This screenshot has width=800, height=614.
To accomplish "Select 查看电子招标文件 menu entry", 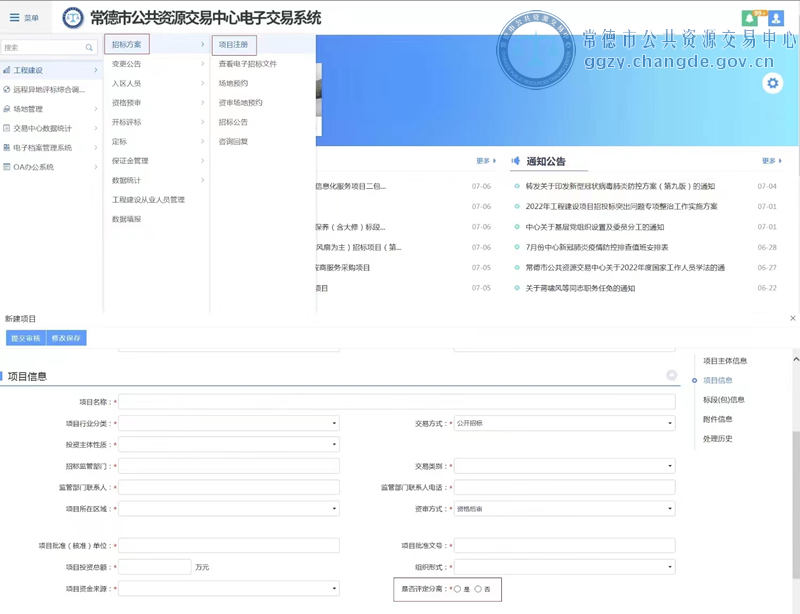I will (x=247, y=64).
